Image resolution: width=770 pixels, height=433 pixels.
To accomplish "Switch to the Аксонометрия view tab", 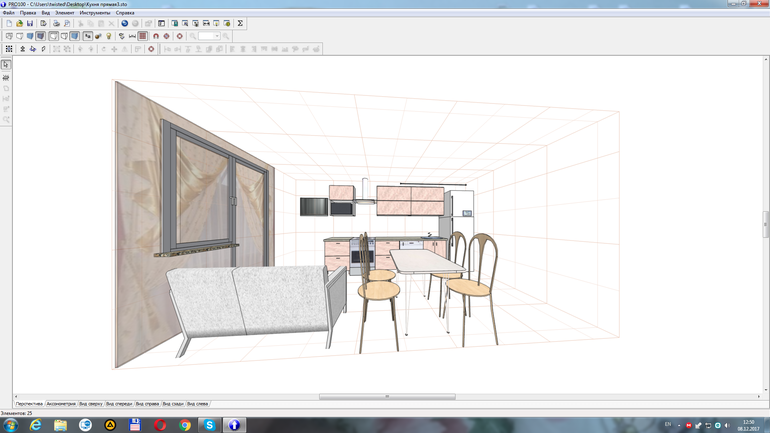I will [x=61, y=404].
